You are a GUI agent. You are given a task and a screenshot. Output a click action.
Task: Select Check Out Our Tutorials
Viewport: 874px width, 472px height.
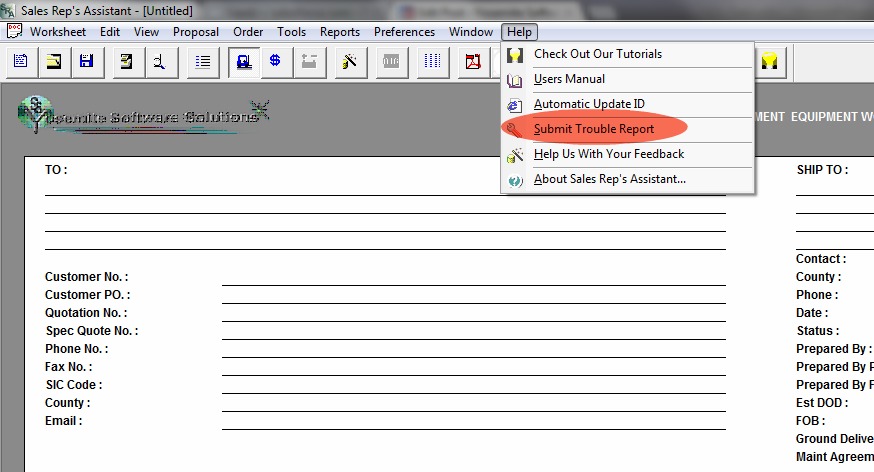(x=597, y=54)
